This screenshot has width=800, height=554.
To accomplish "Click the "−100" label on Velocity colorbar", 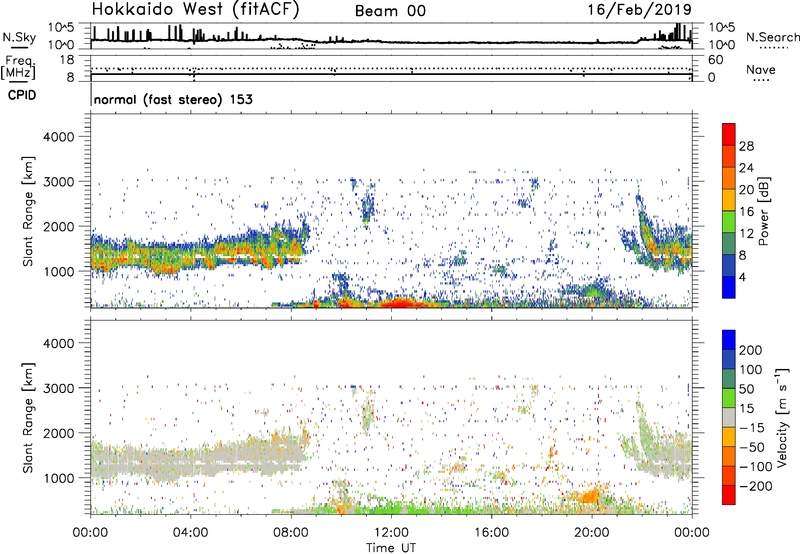I will [755, 466].
